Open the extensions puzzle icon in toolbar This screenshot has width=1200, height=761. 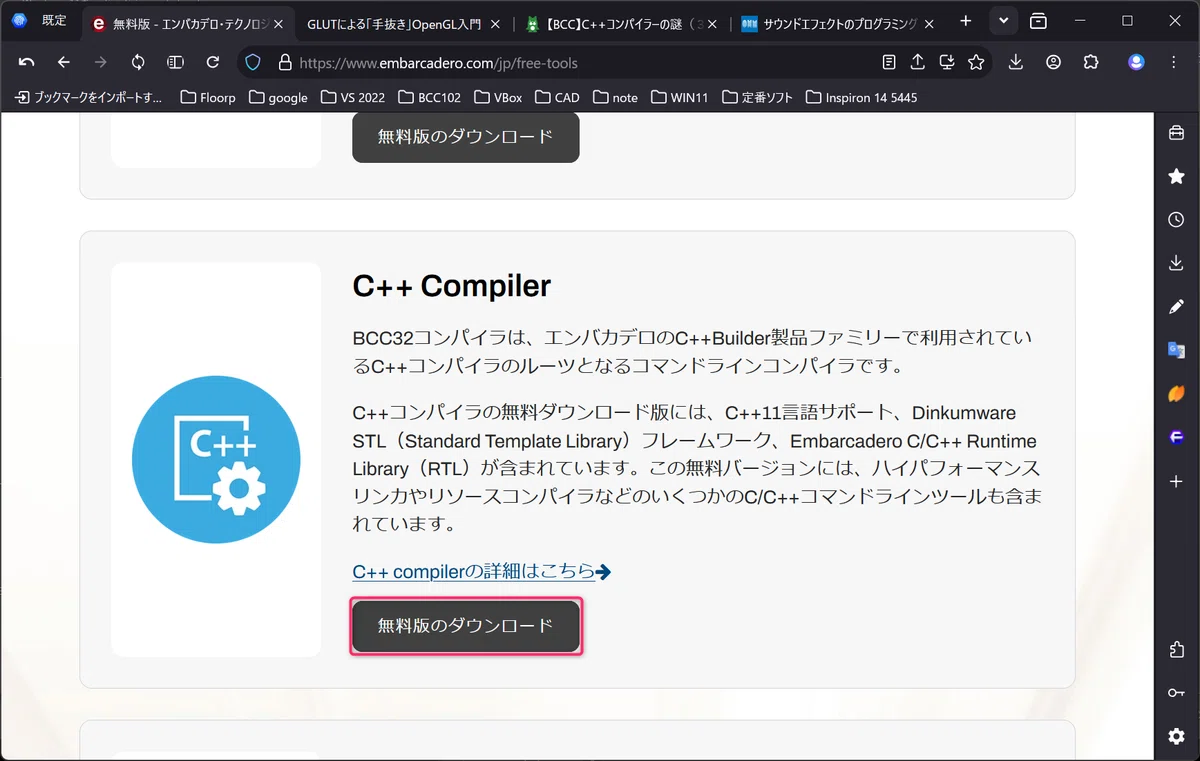click(x=1091, y=62)
